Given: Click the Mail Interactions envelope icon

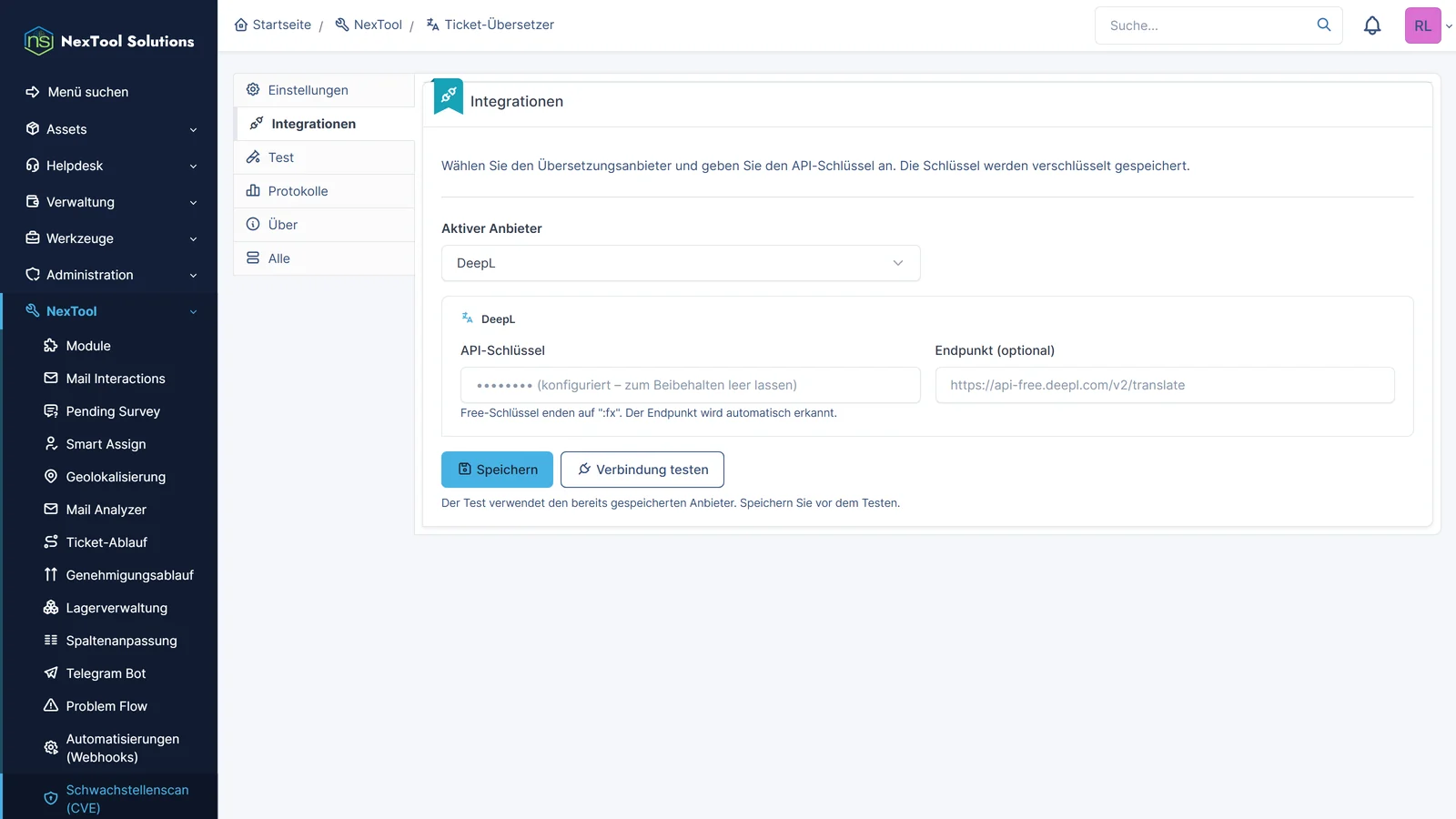Looking at the screenshot, I should pos(51,378).
